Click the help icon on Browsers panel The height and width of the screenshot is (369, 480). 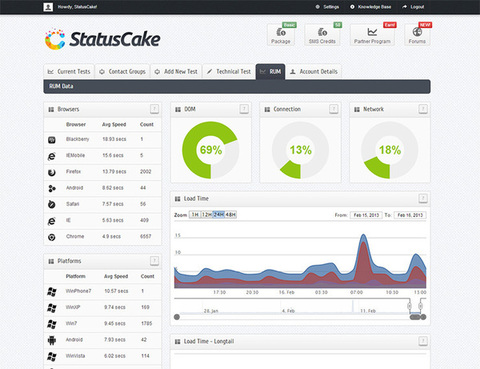coord(154,109)
